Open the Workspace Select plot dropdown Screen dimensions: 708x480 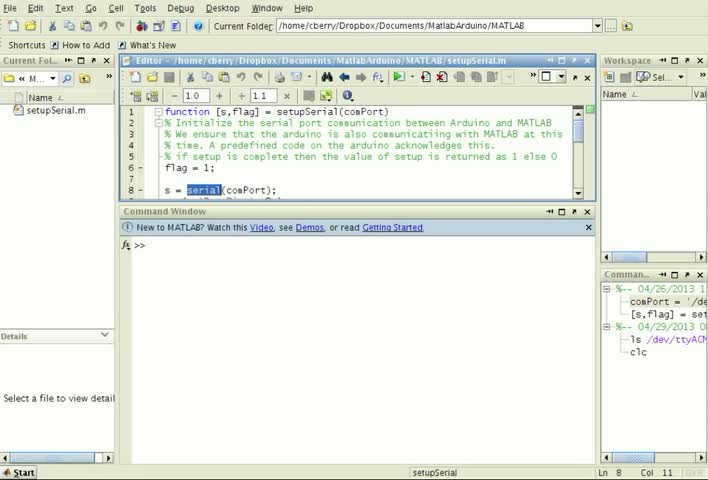click(x=680, y=77)
